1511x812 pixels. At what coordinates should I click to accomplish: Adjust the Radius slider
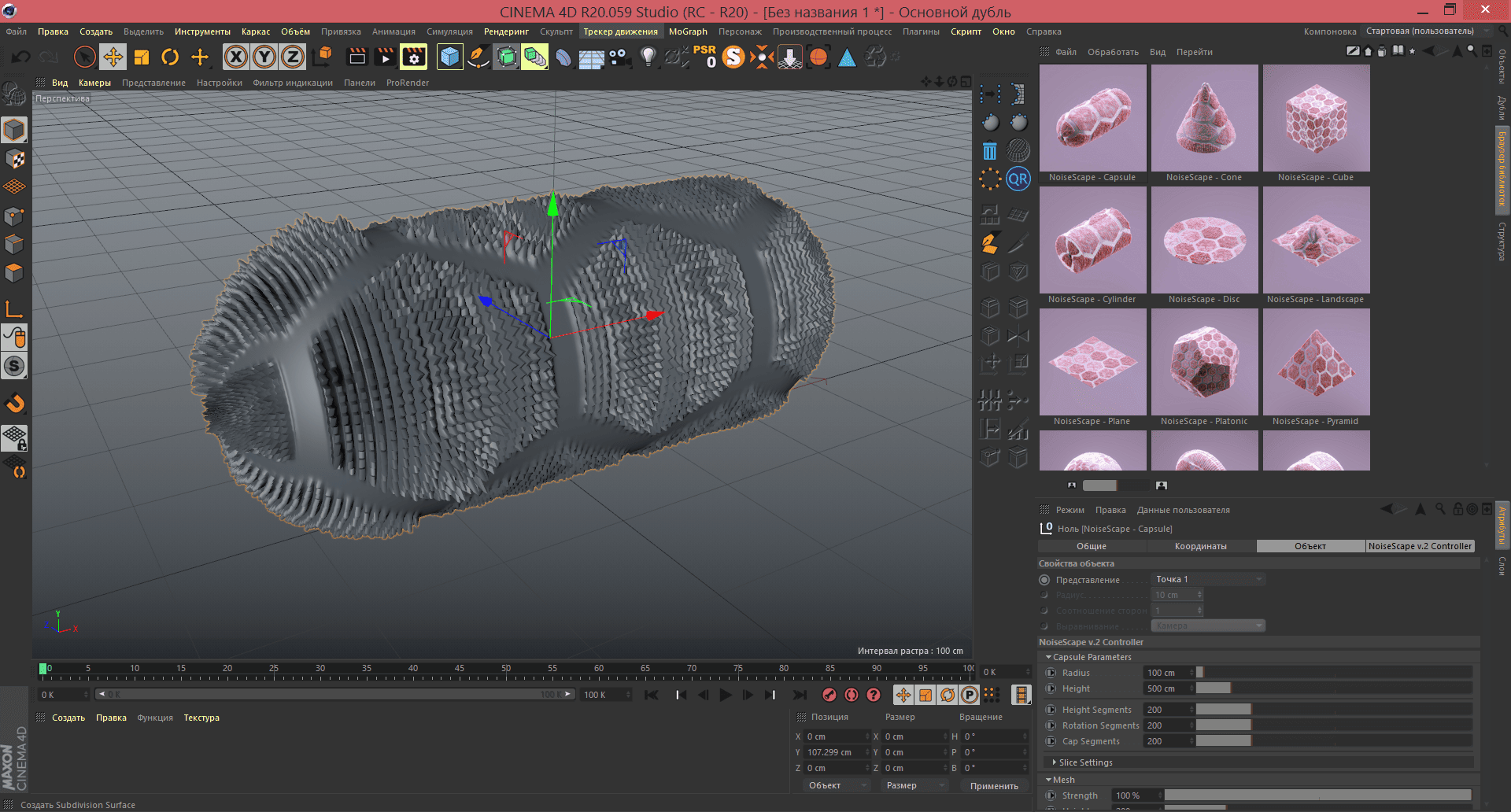coord(1334,673)
